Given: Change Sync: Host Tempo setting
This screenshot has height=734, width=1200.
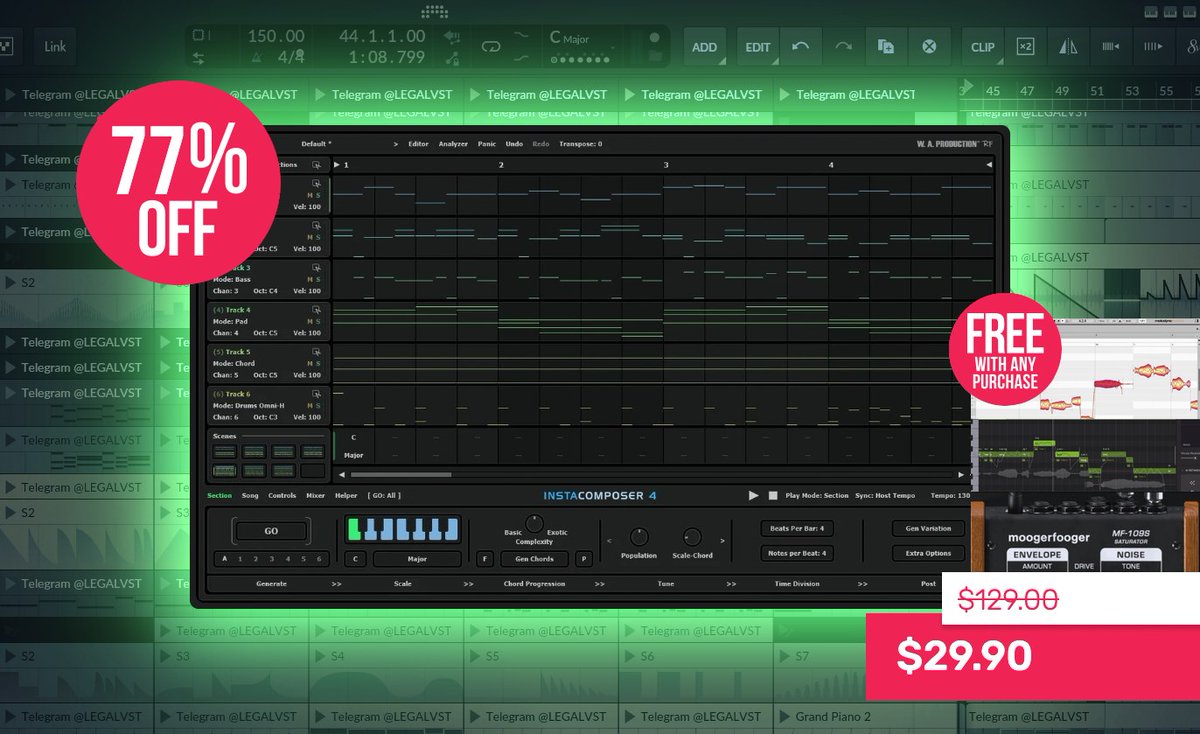Looking at the screenshot, I should 886,495.
